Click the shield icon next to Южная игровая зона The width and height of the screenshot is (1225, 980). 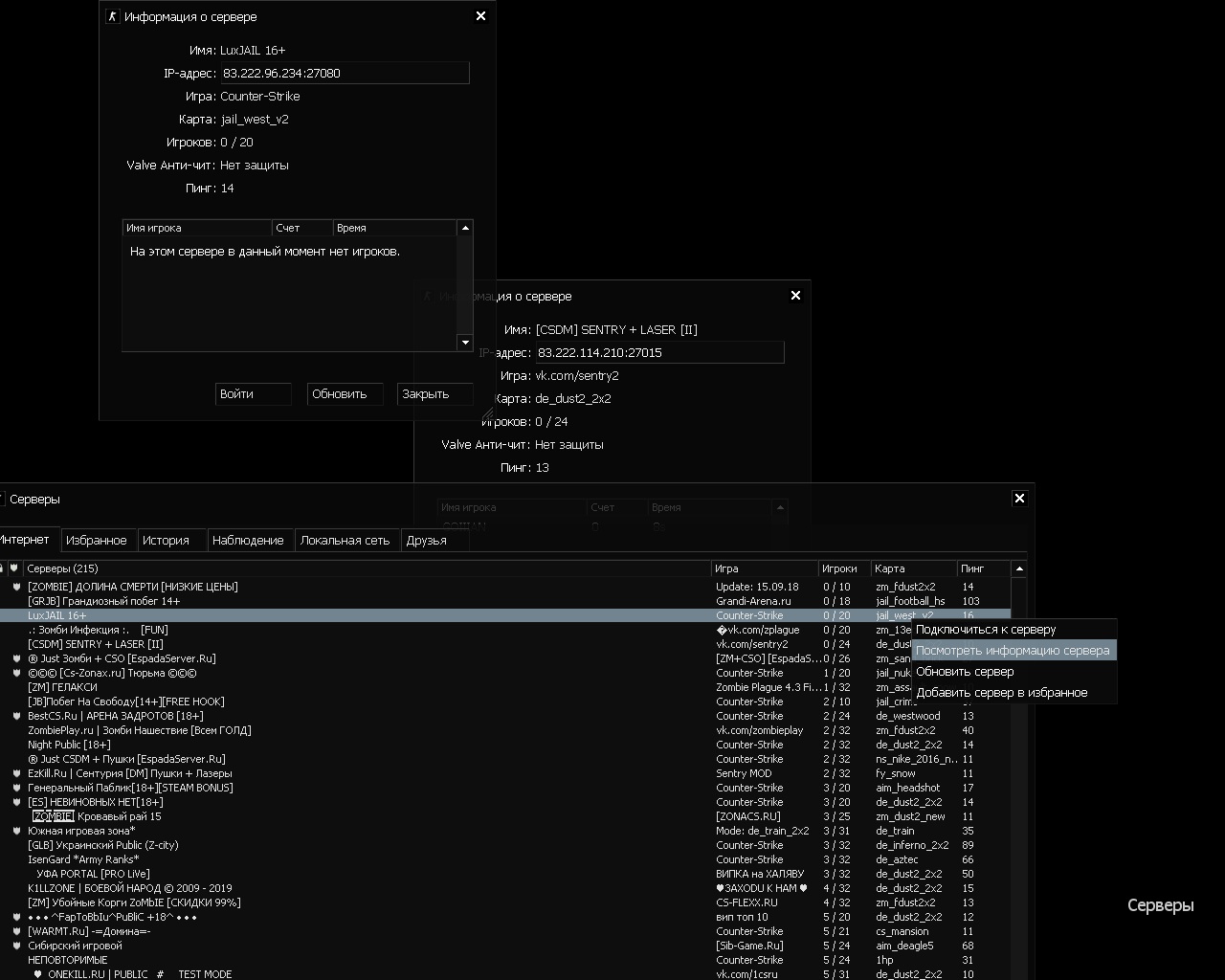click(16, 831)
